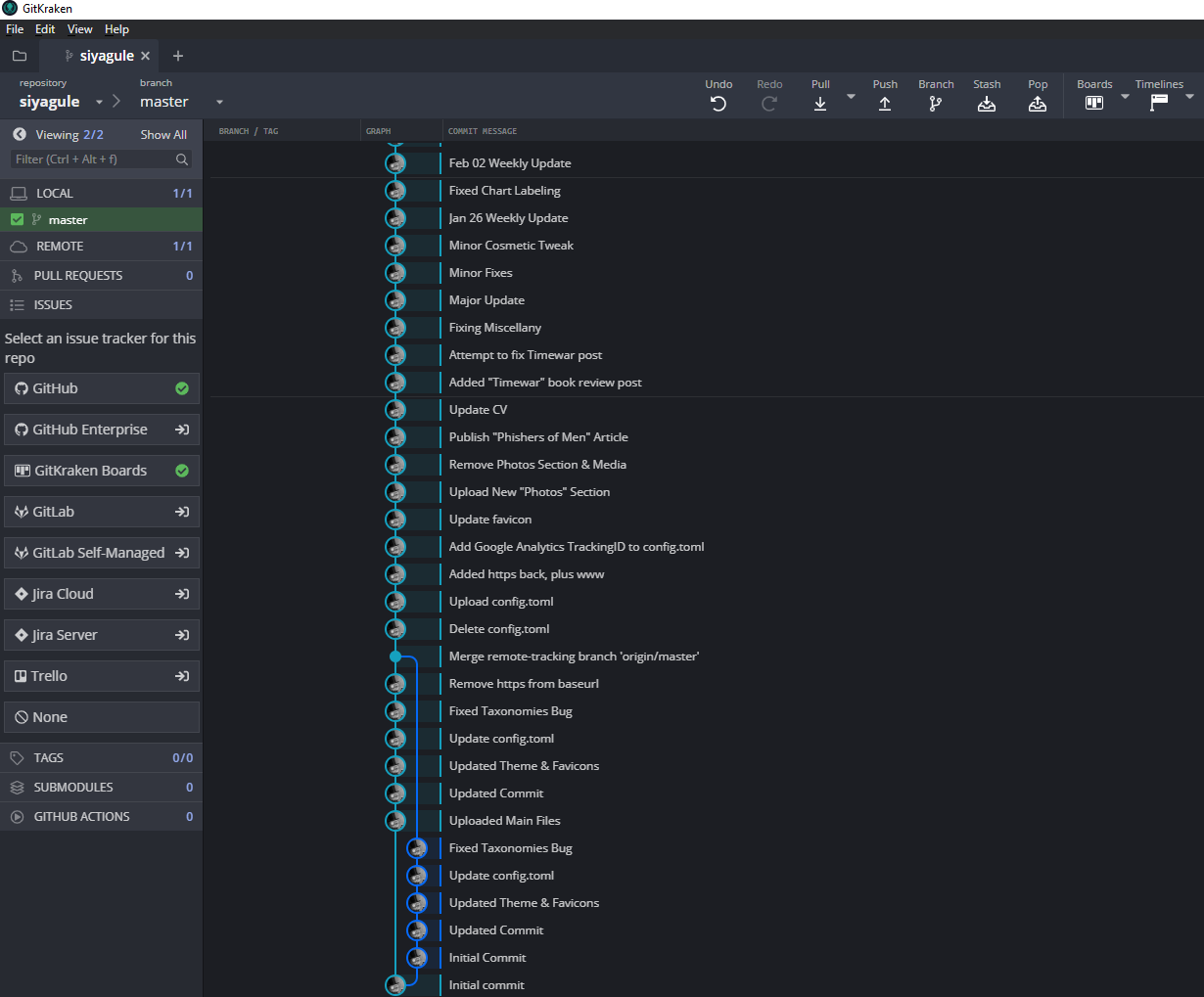Connect the Jira Server issue tracker
This screenshot has width=1204, height=997.
coord(102,635)
